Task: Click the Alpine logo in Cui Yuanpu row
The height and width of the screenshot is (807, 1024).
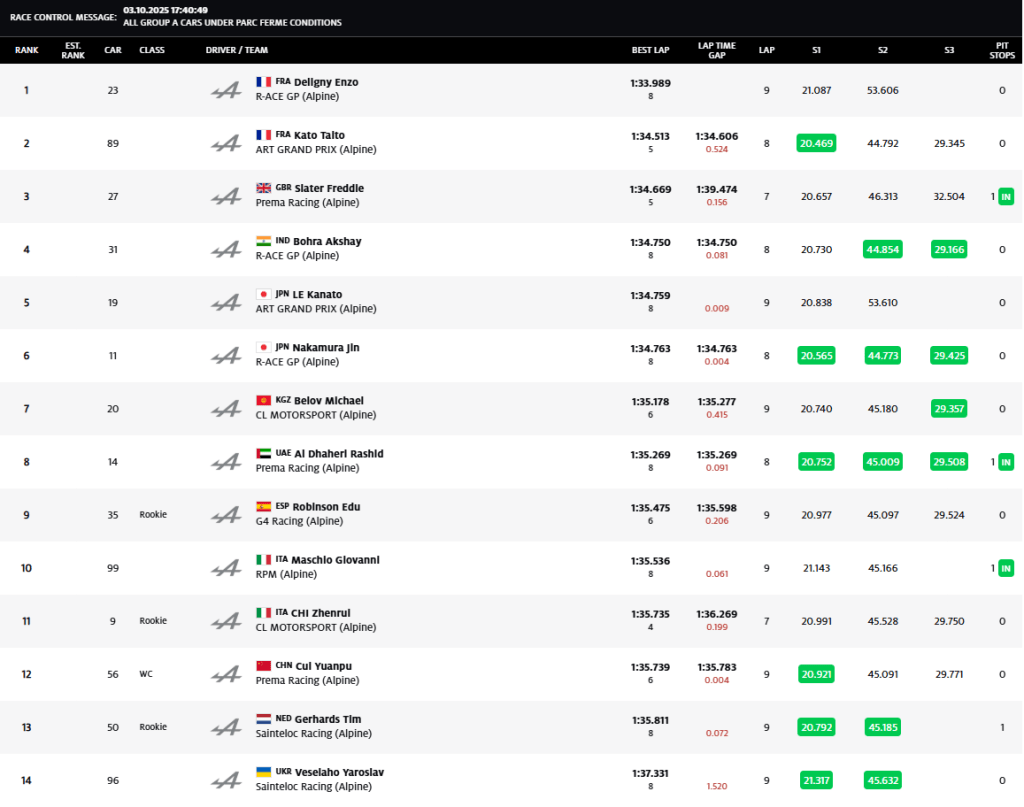Action: click(226, 674)
